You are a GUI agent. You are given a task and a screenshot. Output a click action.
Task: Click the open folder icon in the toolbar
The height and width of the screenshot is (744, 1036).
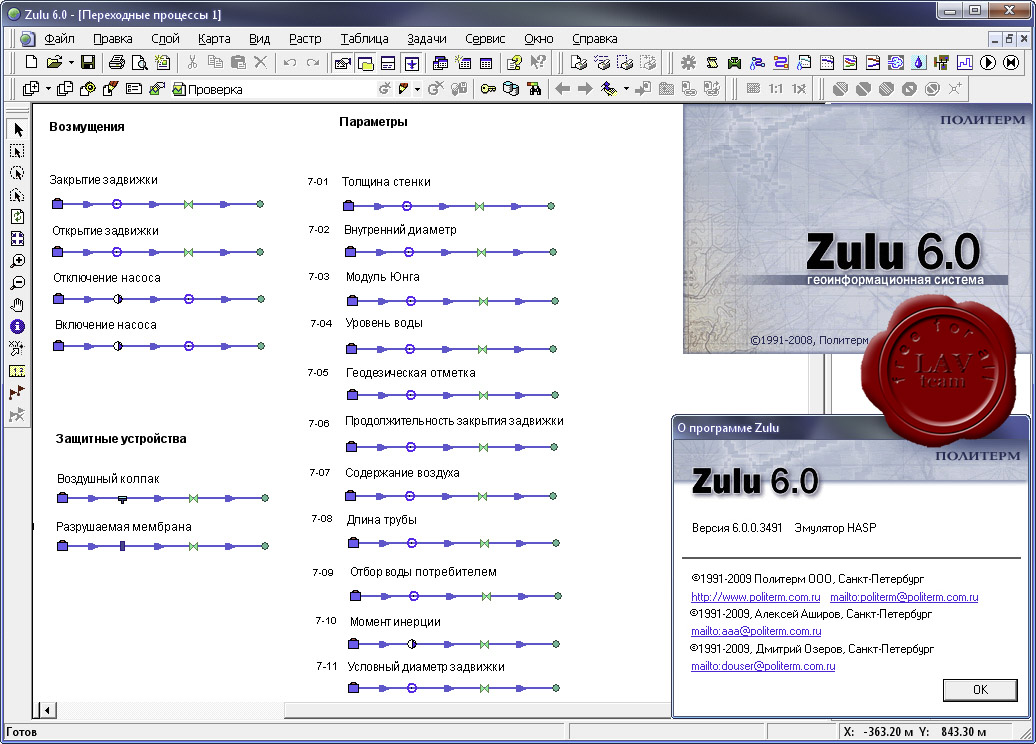54,63
